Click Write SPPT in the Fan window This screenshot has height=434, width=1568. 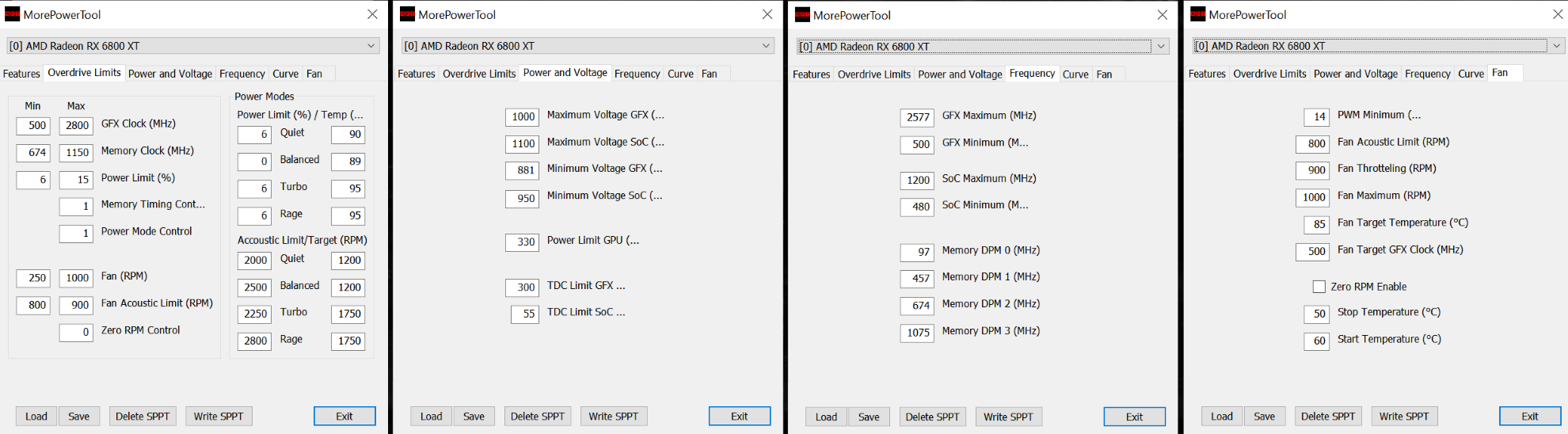click(x=1404, y=417)
